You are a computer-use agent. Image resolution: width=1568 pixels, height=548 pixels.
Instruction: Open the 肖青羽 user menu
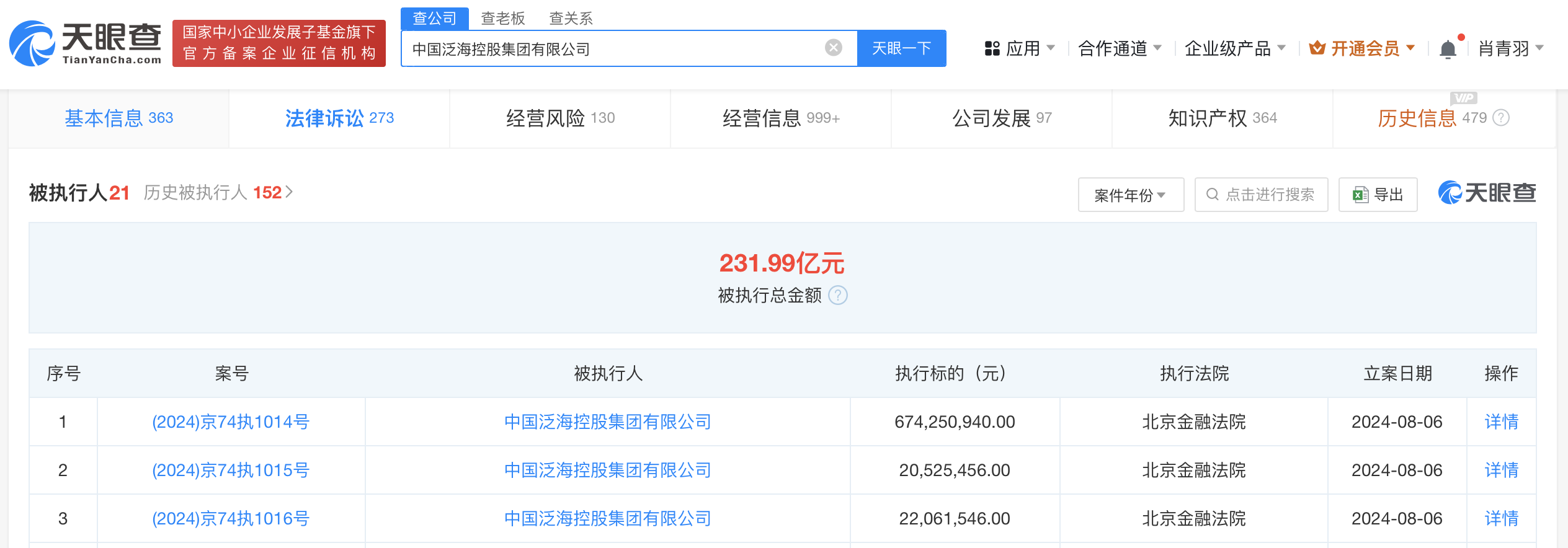pos(1511,48)
